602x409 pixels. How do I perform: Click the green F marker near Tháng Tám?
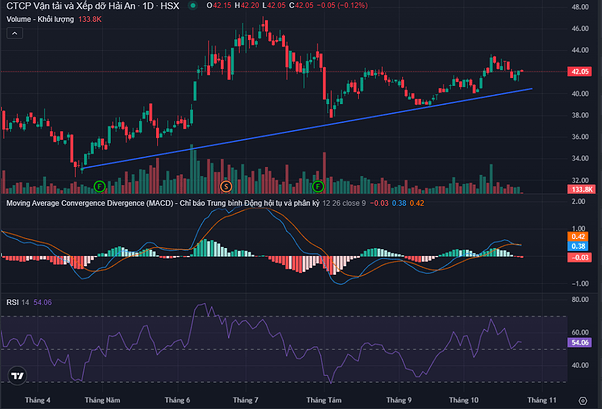click(x=318, y=187)
